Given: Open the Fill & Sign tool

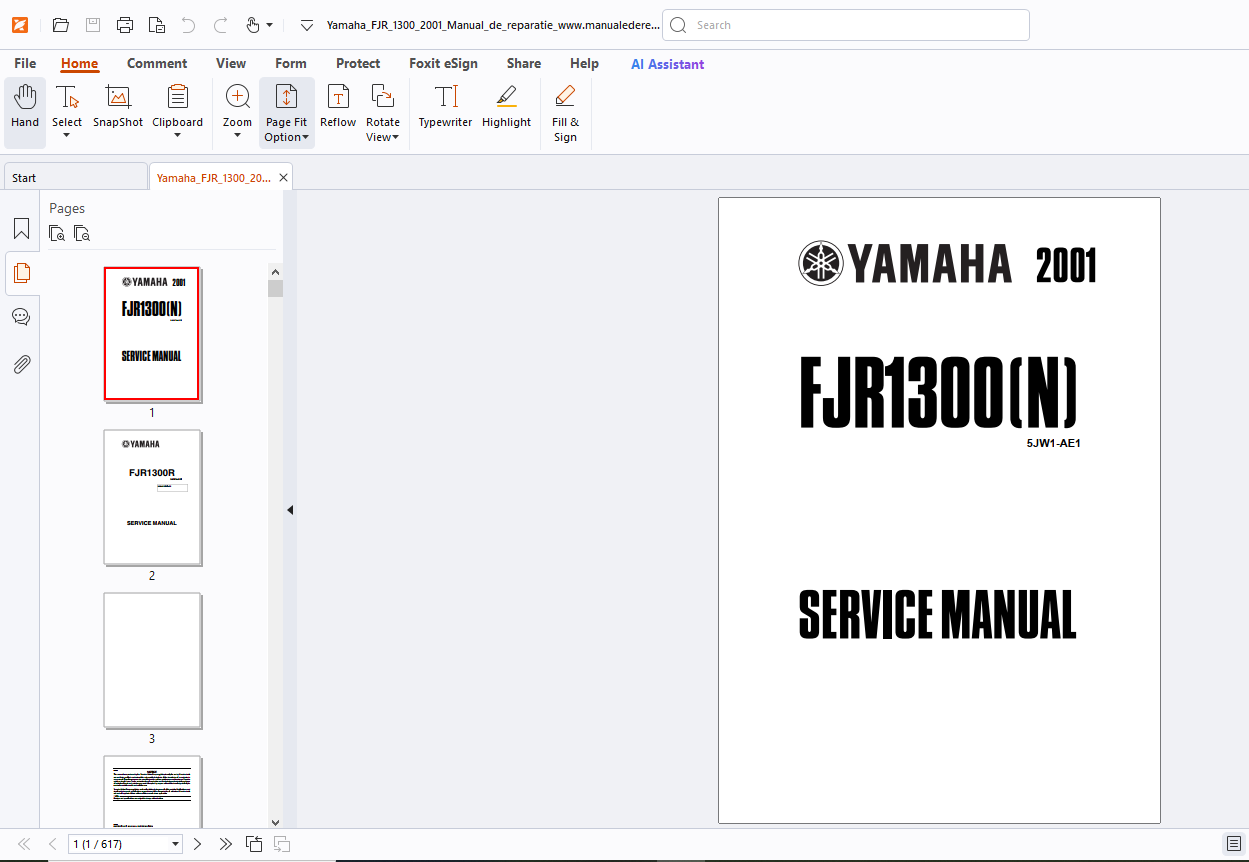Looking at the screenshot, I should click(x=565, y=113).
